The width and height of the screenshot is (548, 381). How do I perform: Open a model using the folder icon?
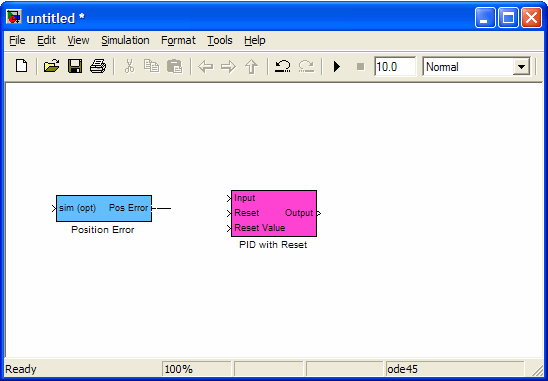point(51,66)
